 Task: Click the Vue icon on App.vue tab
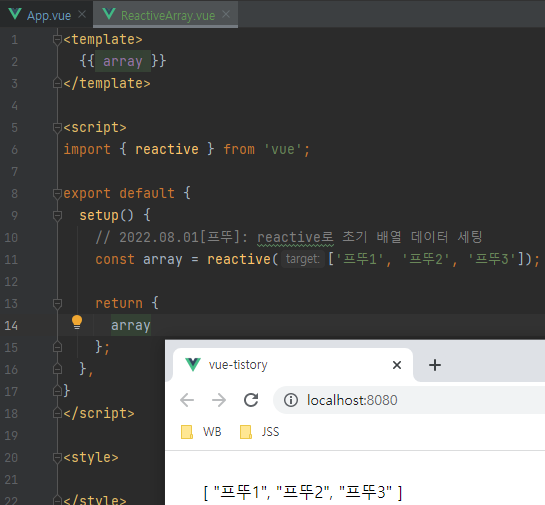click(15, 14)
